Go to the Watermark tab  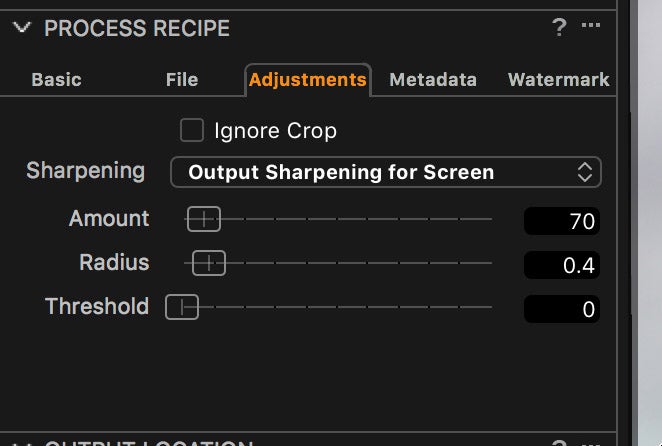pyautogui.click(x=559, y=79)
